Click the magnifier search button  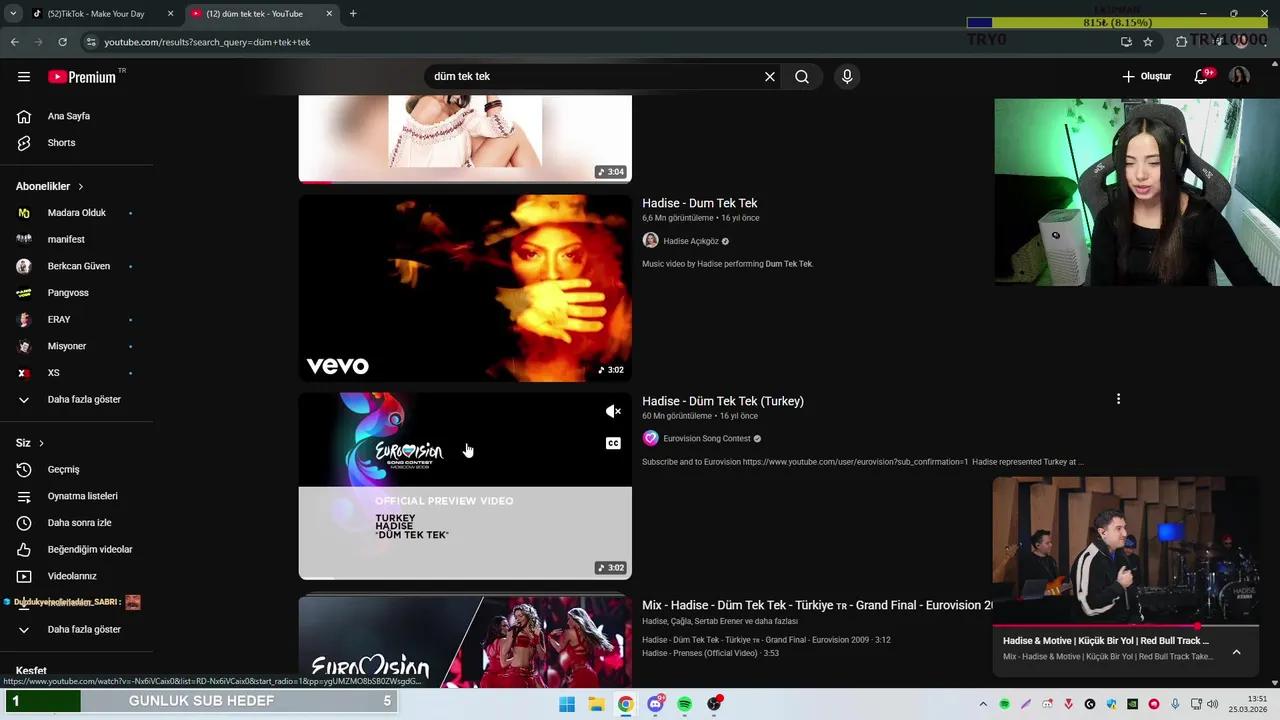(802, 77)
